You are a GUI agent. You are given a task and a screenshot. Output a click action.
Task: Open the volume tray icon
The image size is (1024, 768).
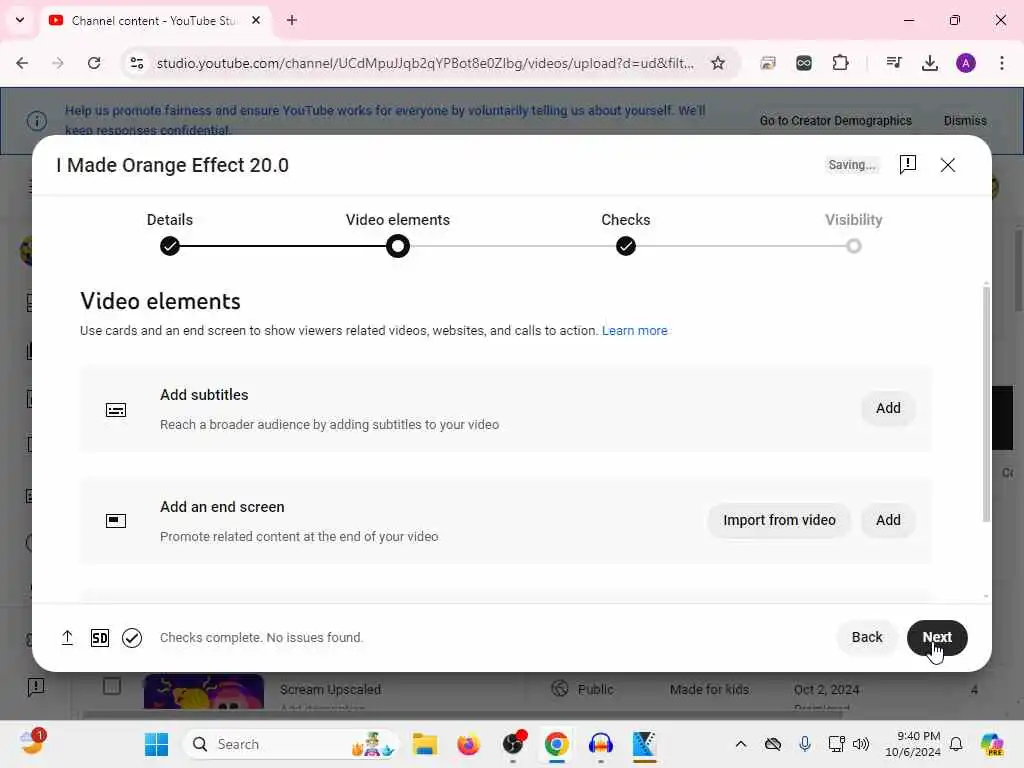tap(861, 744)
